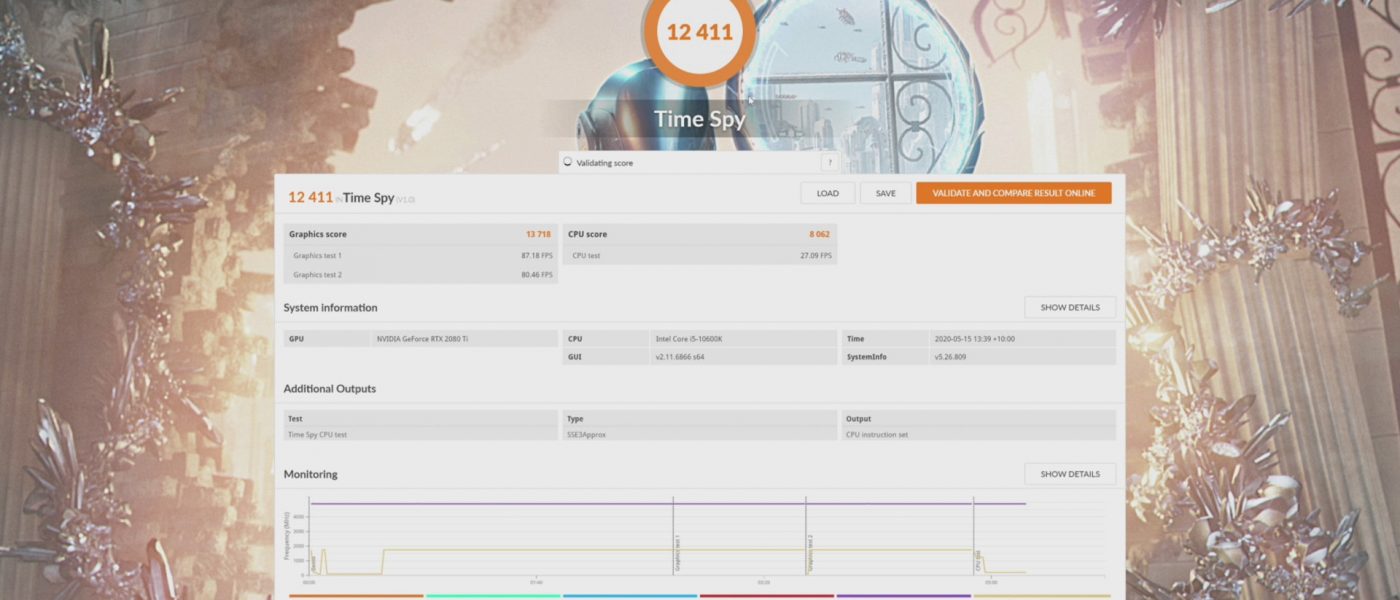Click the Graphics test 2 row label
Image resolution: width=1400 pixels, height=600 pixels.
(x=317, y=275)
